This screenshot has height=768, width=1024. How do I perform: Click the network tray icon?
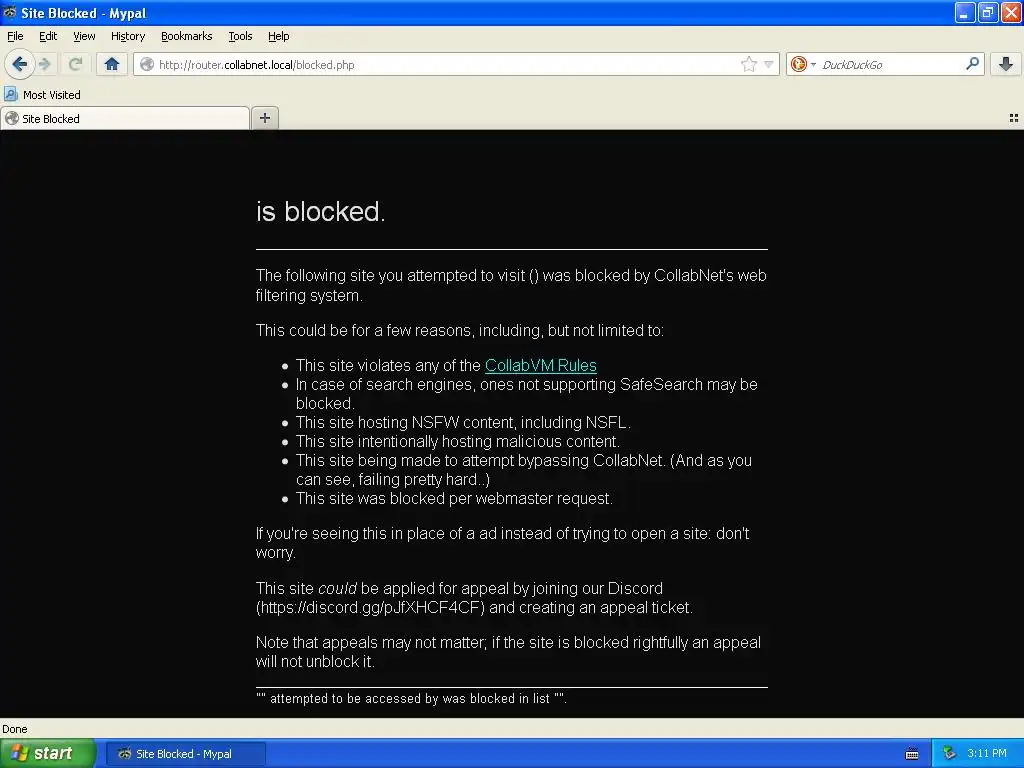(949, 754)
